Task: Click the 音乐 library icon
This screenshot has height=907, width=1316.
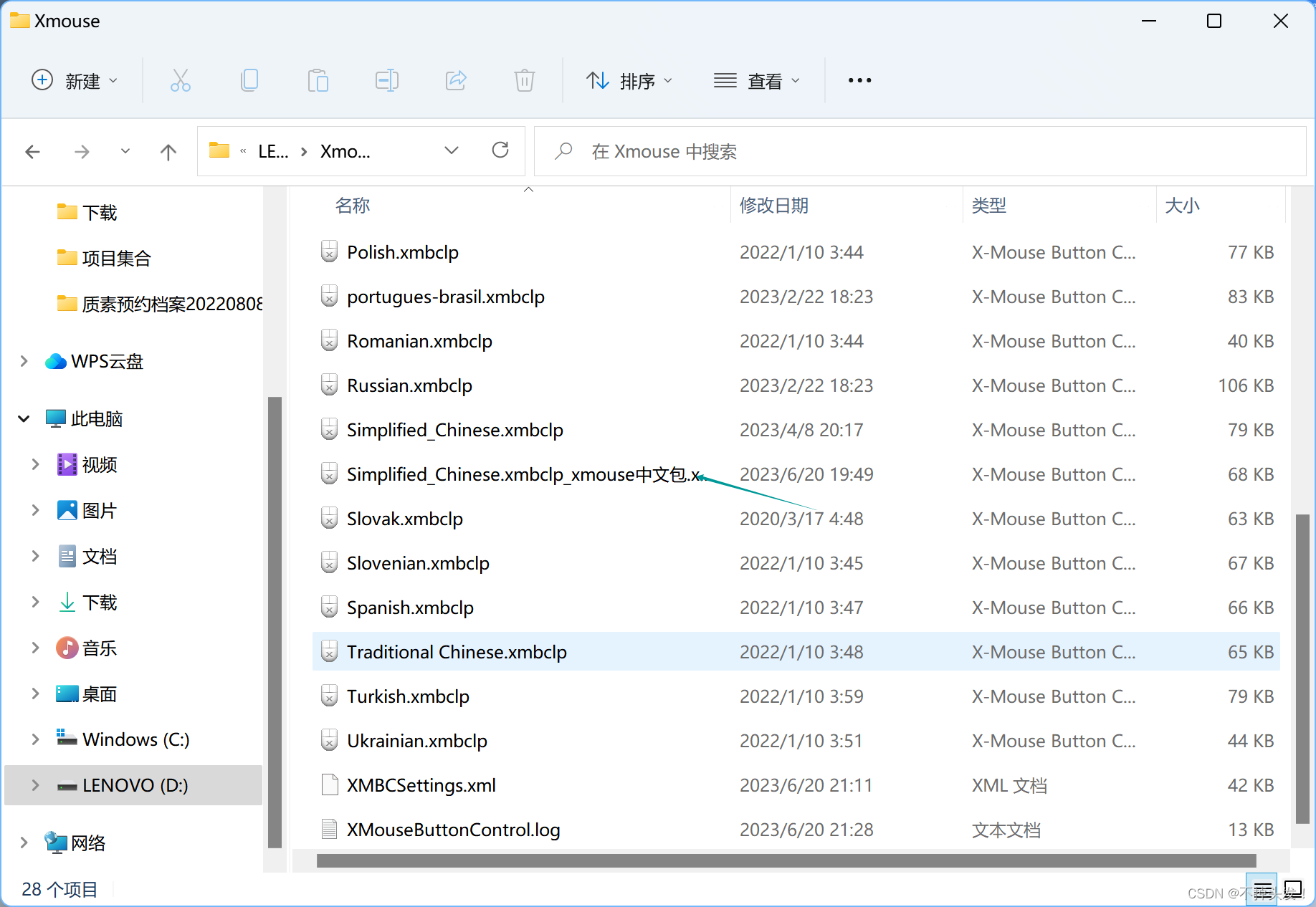Action: pos(67,648)
